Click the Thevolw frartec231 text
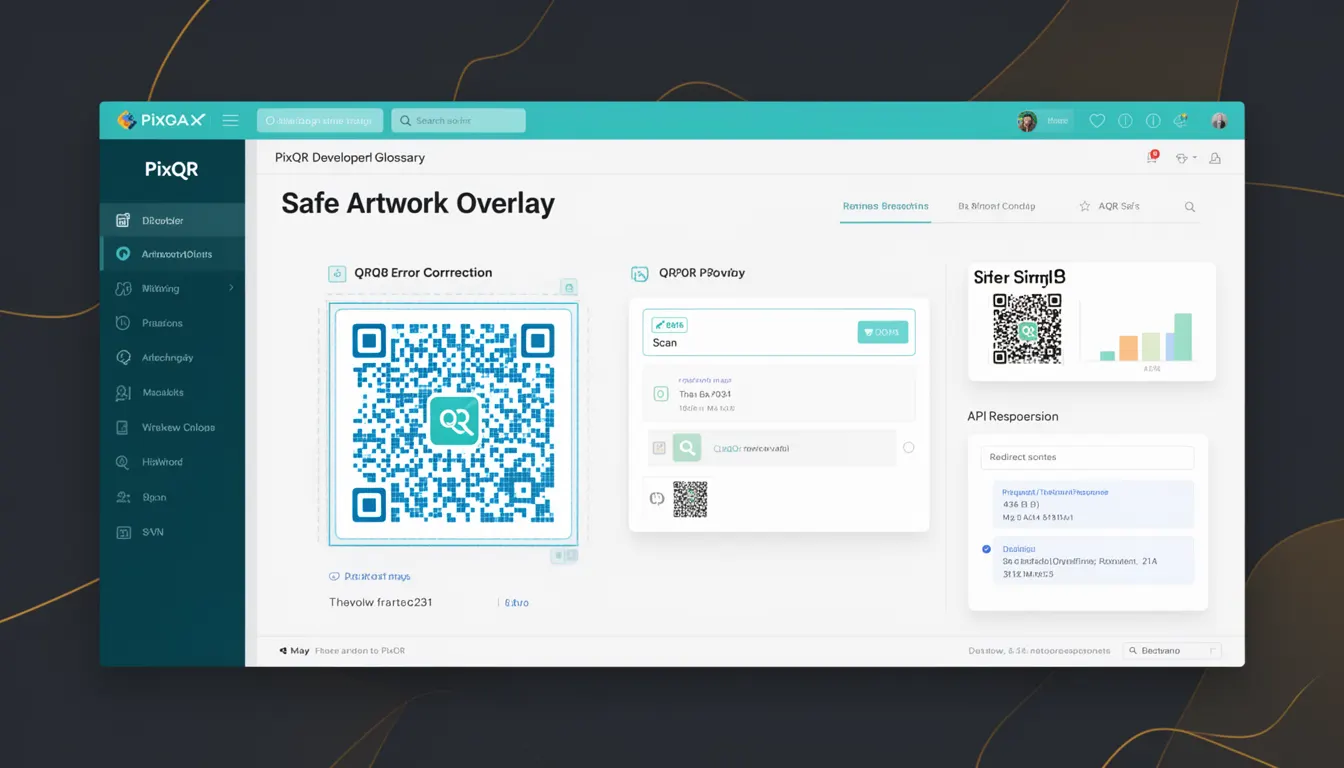Image resolution: width=1344 pixels, height=768 pixels. (381, 603)
